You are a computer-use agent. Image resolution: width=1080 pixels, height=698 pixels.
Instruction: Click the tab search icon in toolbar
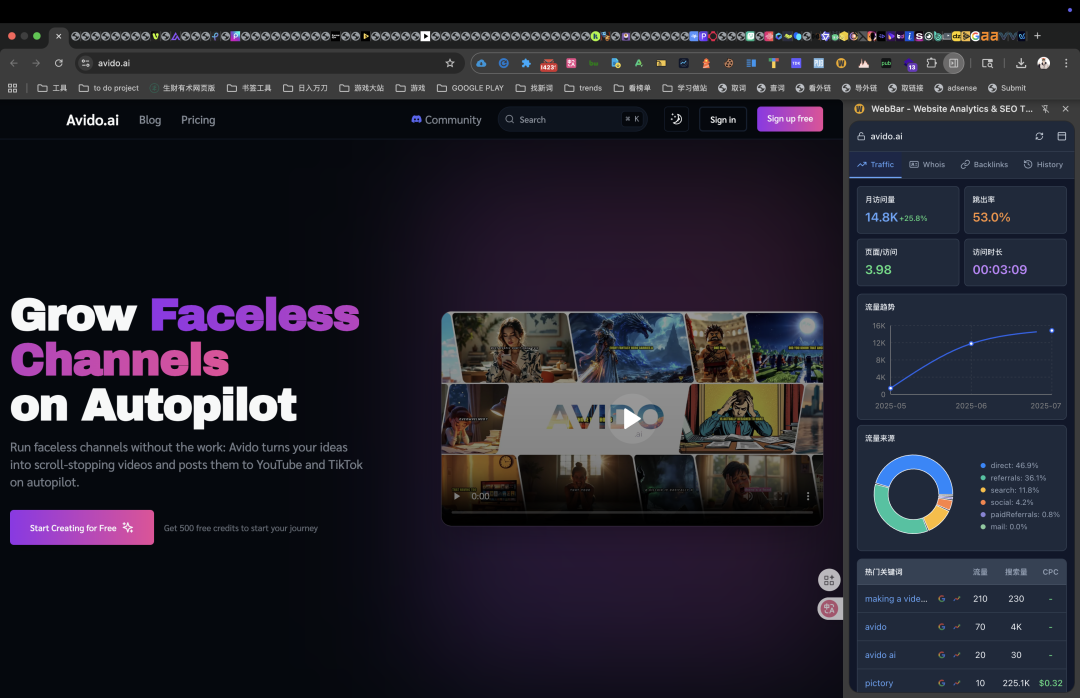click(x=987, y=63)
